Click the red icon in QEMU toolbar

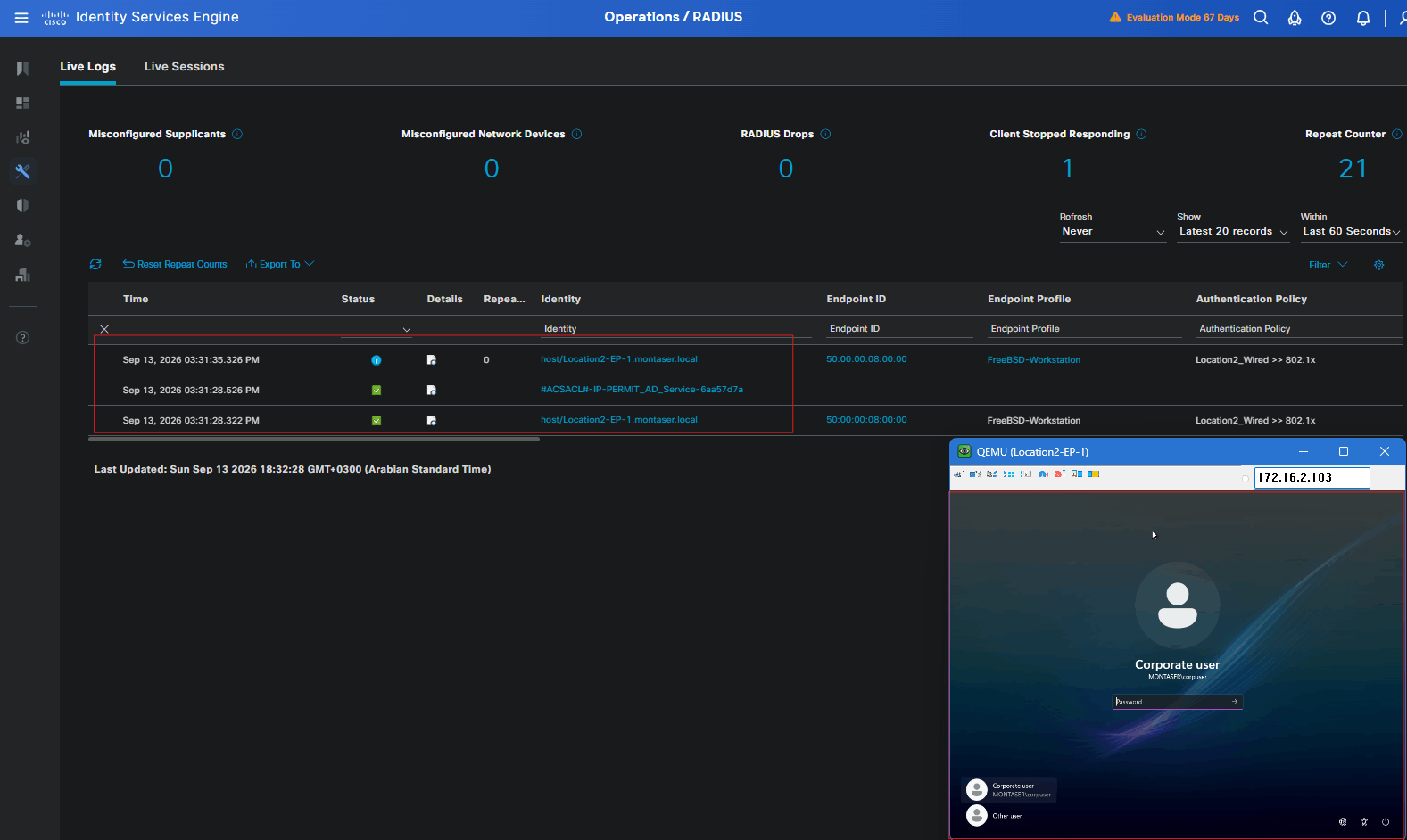(1058, 474)
